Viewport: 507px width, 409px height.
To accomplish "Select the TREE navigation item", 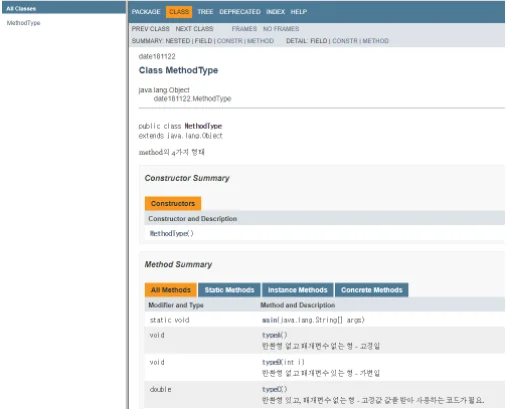I will pyautogui.click(x=205, y=12).
